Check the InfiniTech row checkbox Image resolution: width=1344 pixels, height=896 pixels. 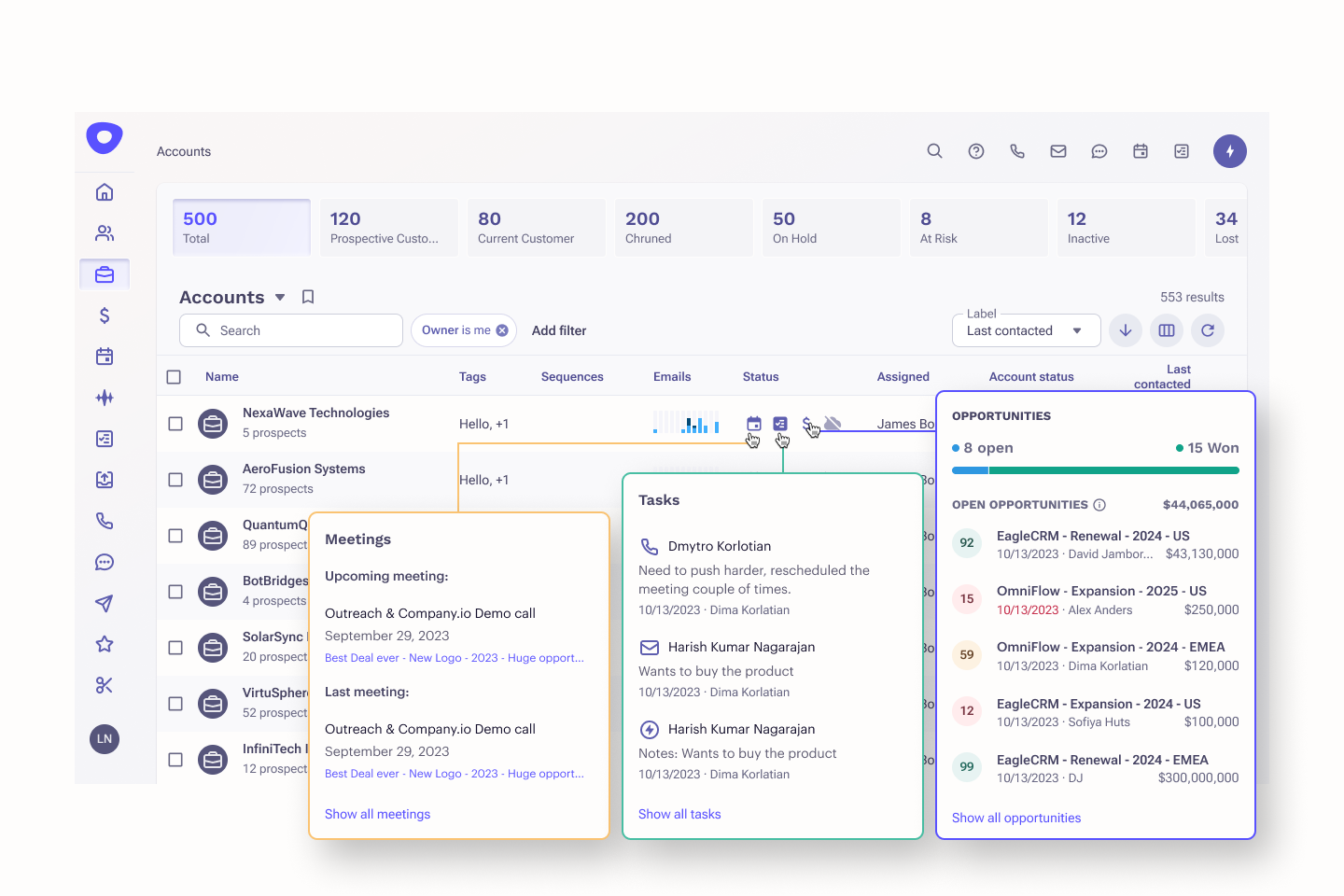pyautogui.click(x=175, y=760)
